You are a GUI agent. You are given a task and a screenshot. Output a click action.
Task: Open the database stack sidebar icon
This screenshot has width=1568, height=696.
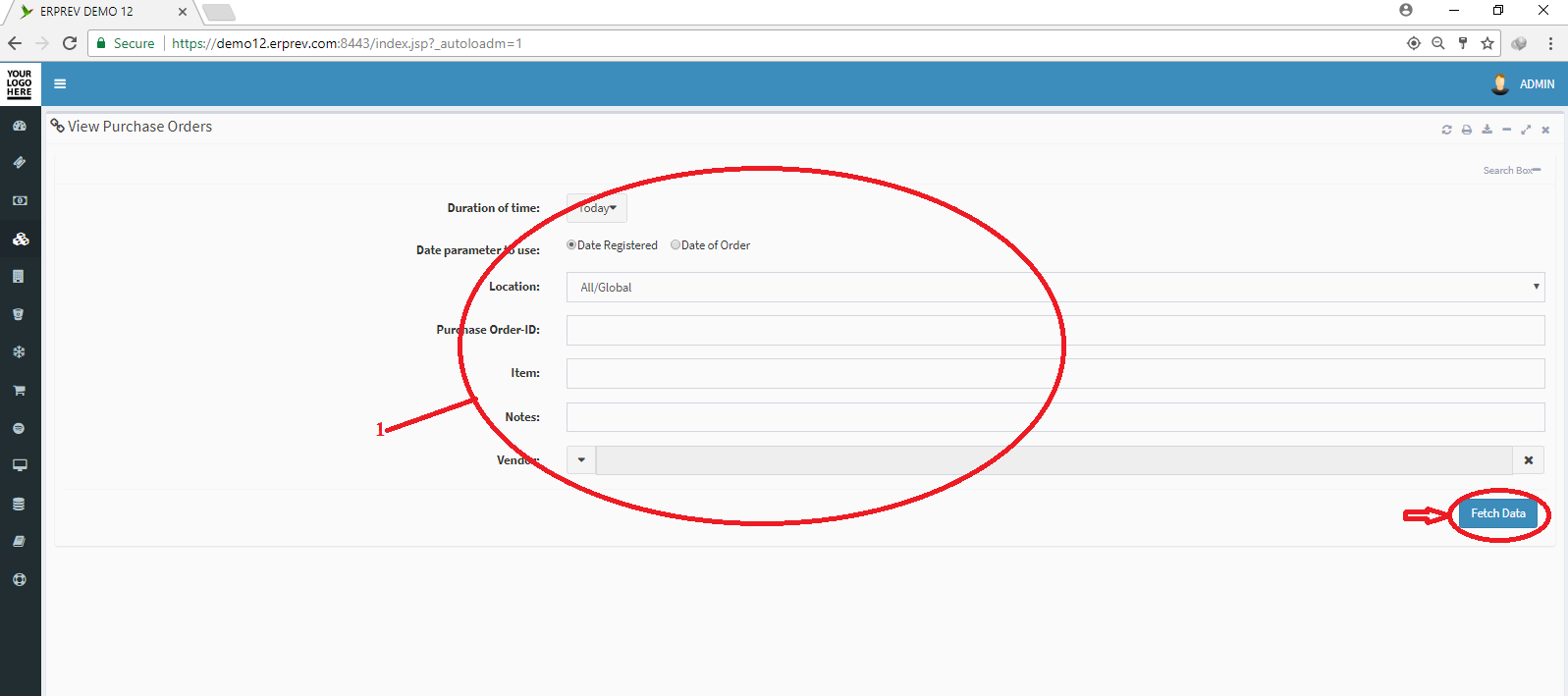pyautogui.click(x=19, y=504)
